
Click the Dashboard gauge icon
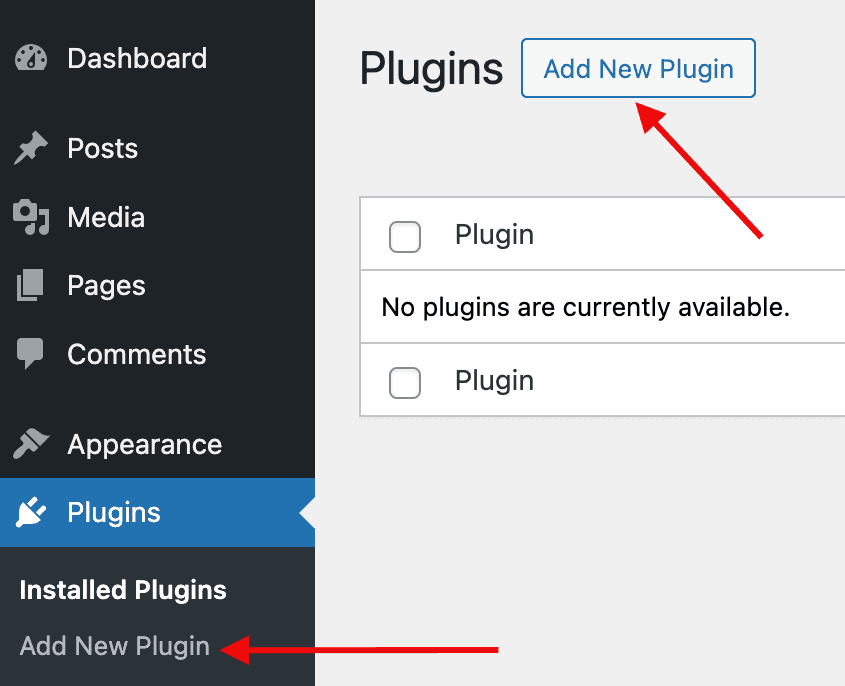pyautogui.click(x=31, y=58)
